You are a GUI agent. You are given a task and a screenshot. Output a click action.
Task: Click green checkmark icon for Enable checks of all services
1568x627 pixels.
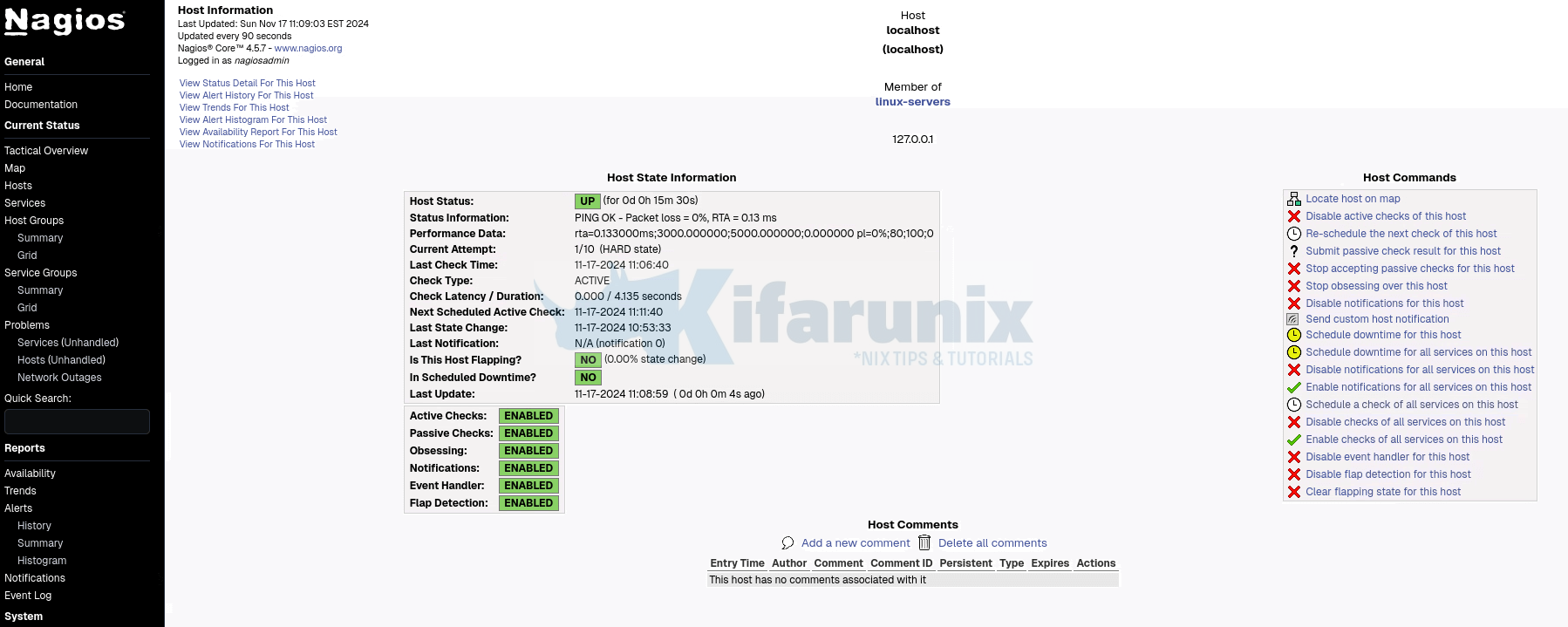point(1294,440)
